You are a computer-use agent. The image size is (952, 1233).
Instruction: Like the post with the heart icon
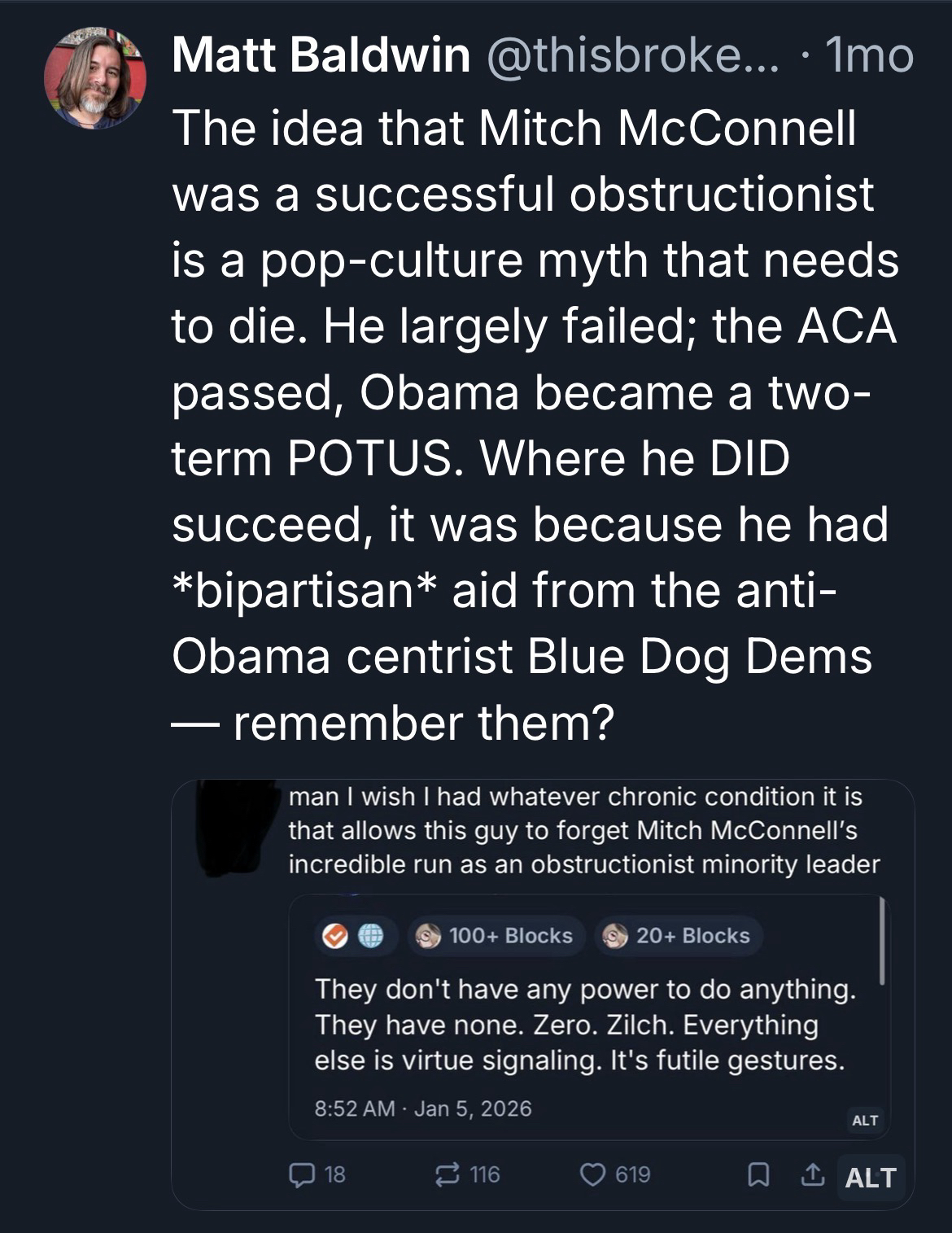tap(591, 1174)
